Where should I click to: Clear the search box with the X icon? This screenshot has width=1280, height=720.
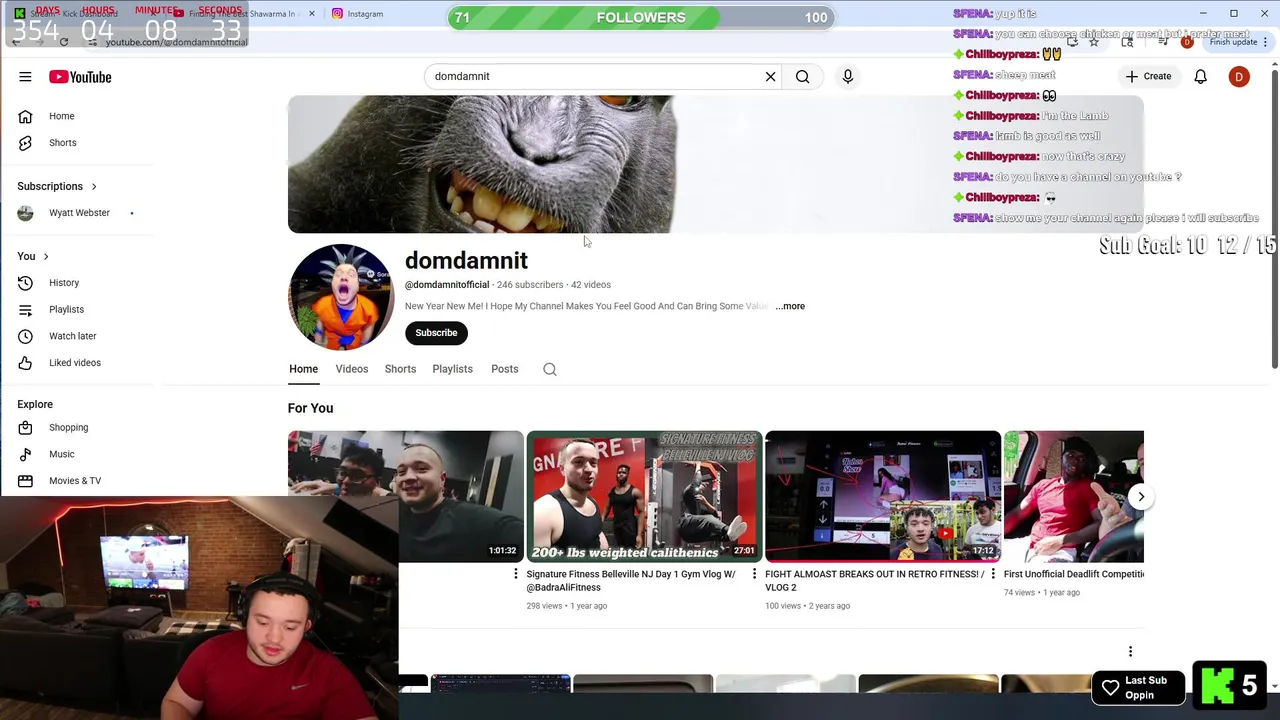pos(770,76)
